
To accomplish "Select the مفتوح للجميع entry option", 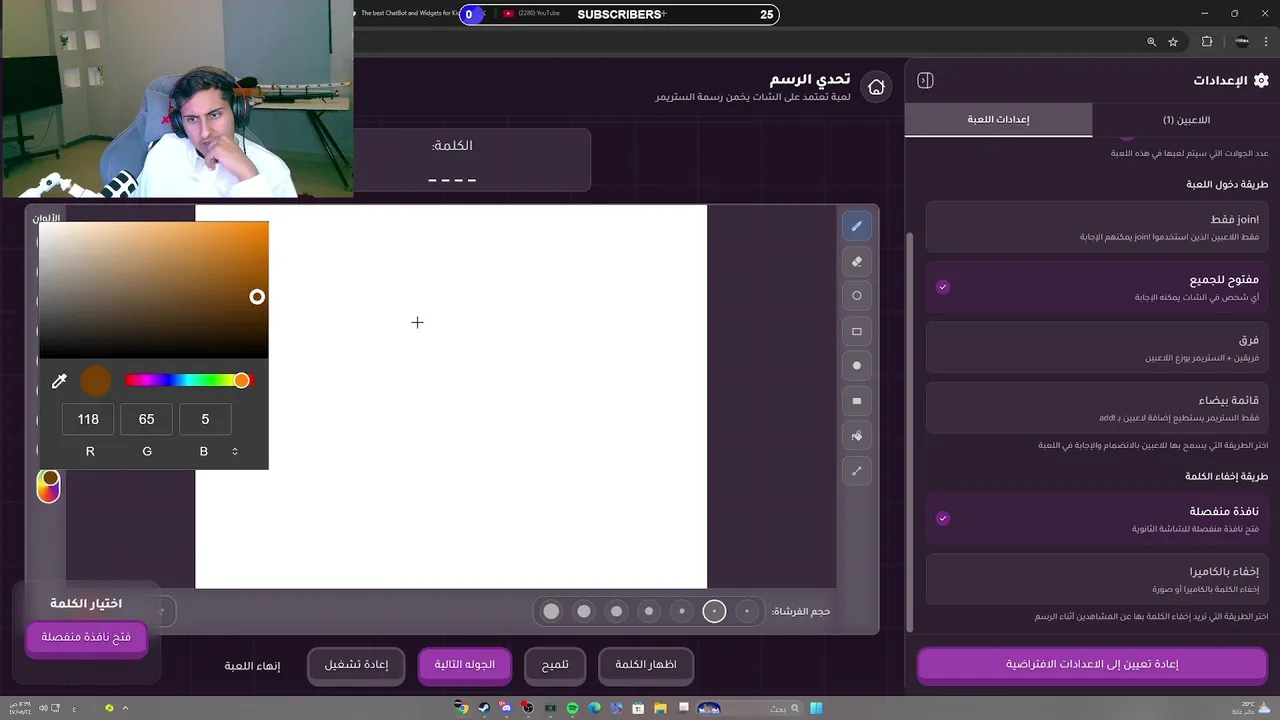I will click(x=1097, y=287).
